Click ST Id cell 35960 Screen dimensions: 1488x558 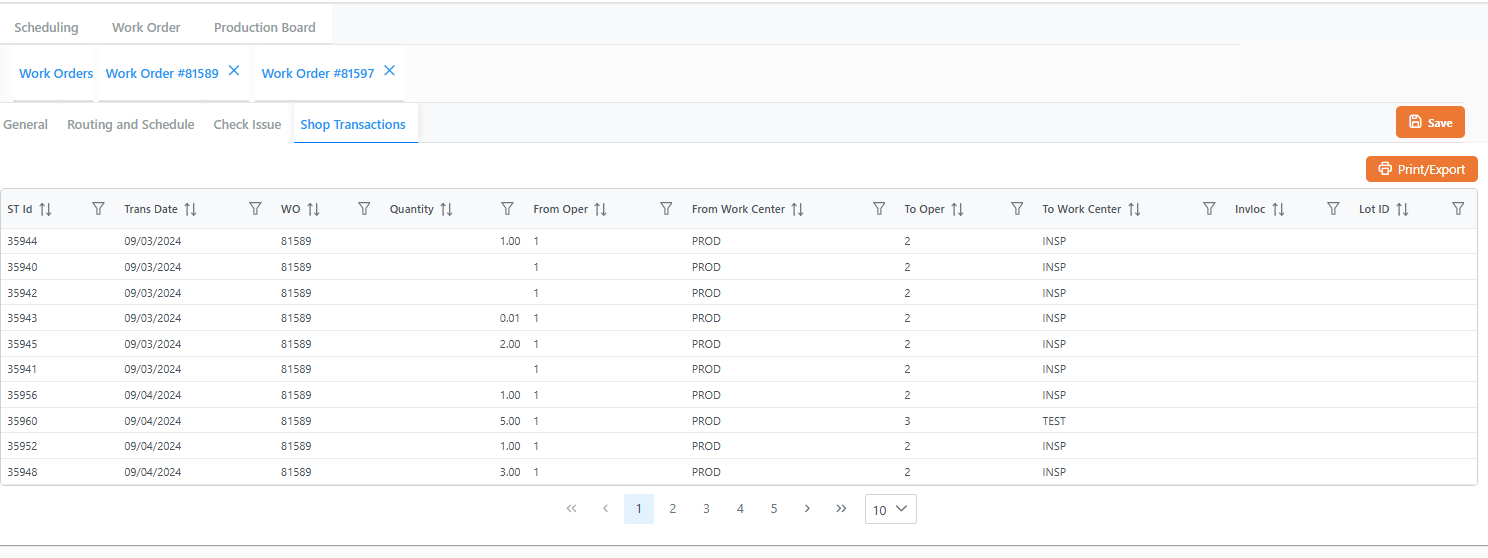22,421
